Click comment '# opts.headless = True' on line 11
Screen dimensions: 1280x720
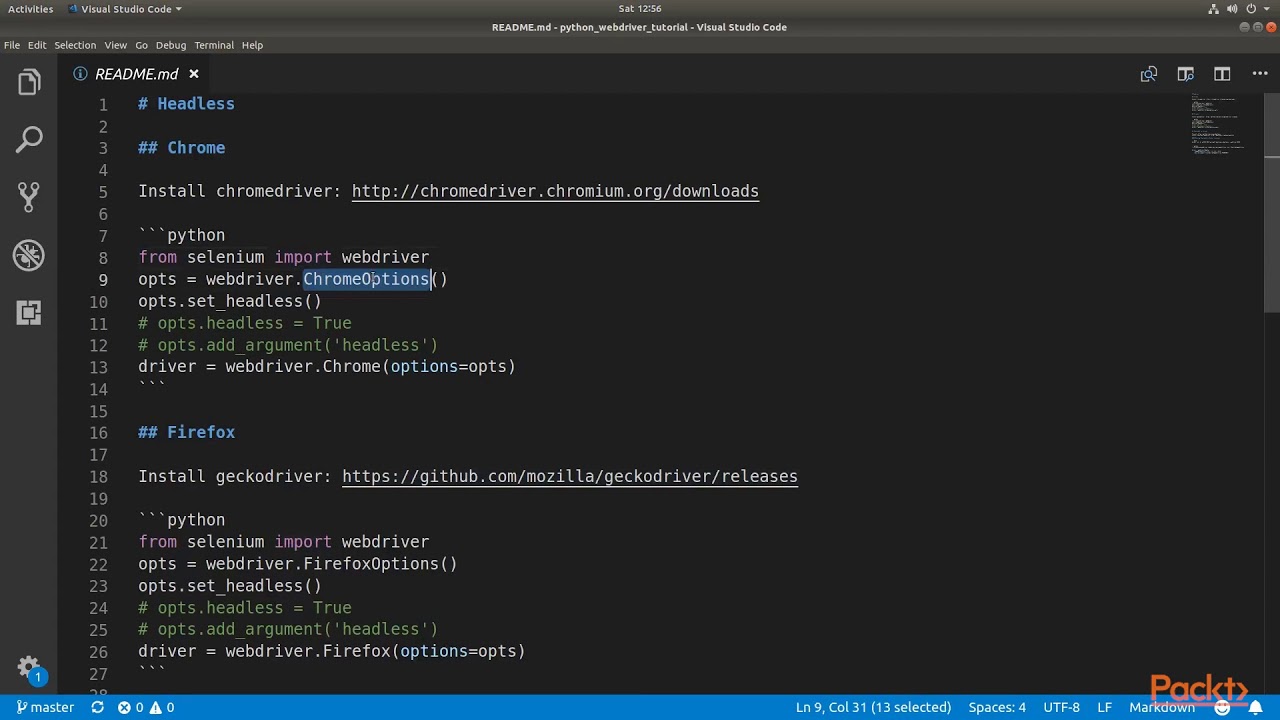point(245,323)
